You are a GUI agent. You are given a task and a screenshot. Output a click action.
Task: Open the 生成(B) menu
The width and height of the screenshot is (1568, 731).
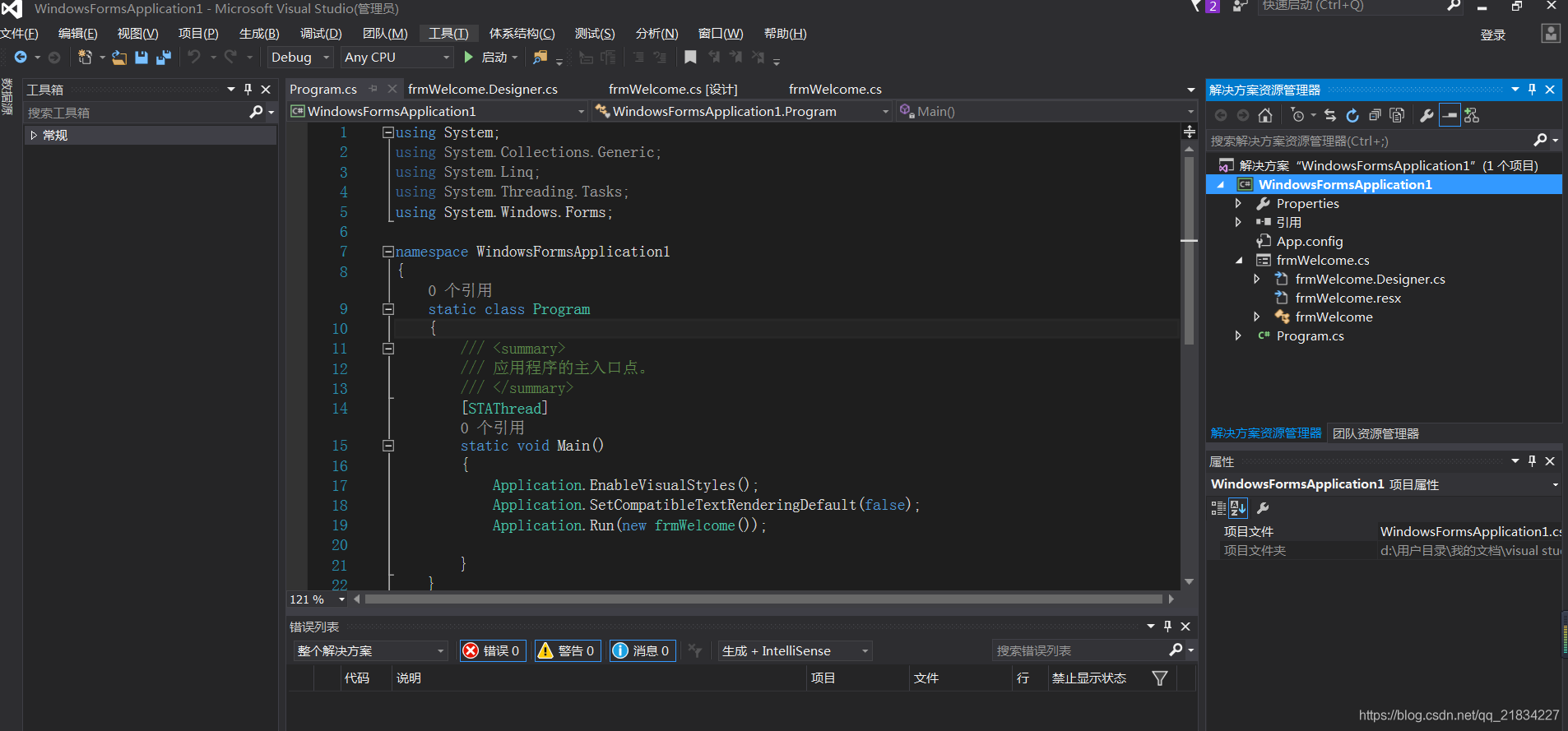259,34
